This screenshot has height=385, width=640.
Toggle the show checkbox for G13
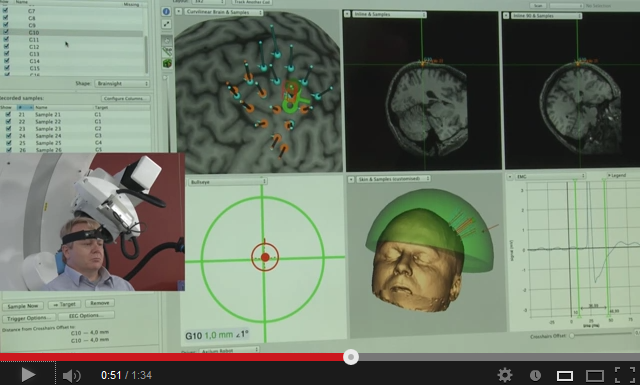point(6,53)
